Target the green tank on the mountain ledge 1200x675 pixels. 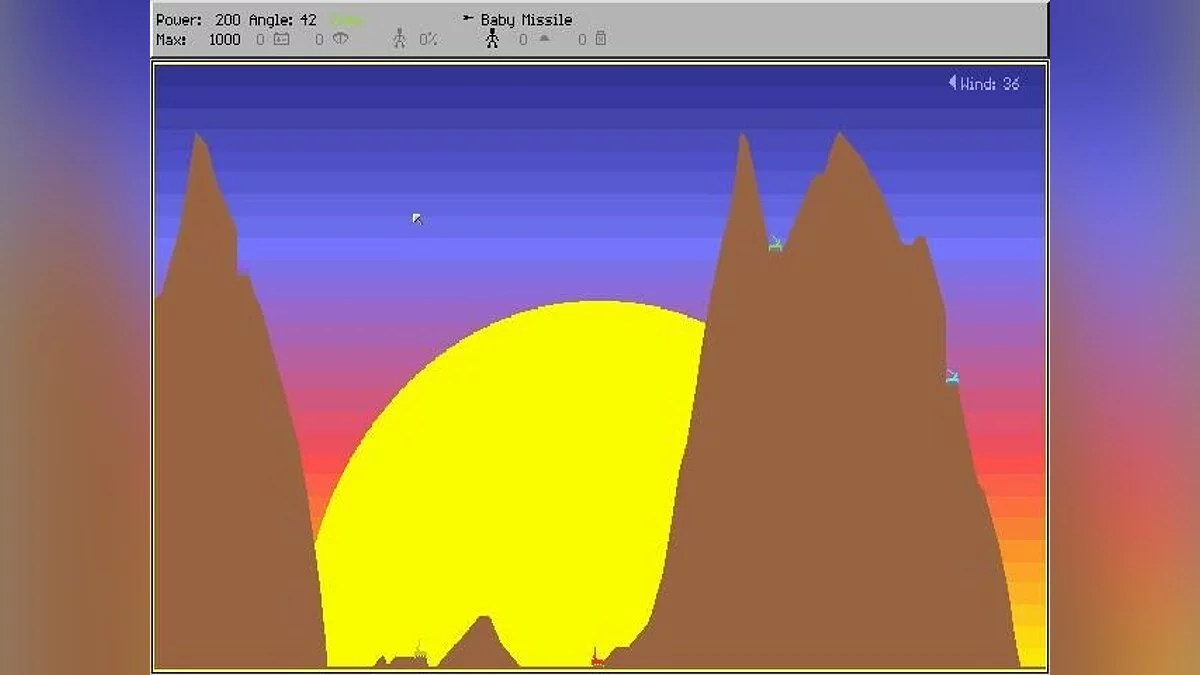[775, 243]
